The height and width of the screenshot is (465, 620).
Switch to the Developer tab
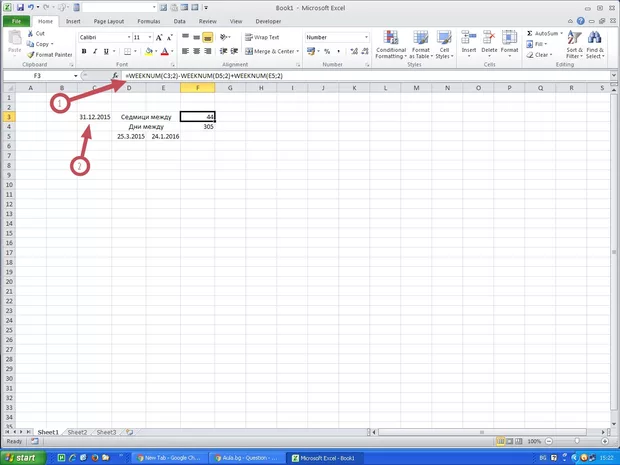[268, 21]
